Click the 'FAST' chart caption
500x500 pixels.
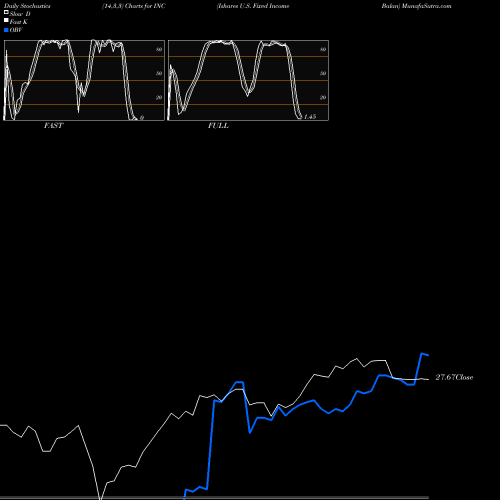pyautogui.click(x=54, y=126)
